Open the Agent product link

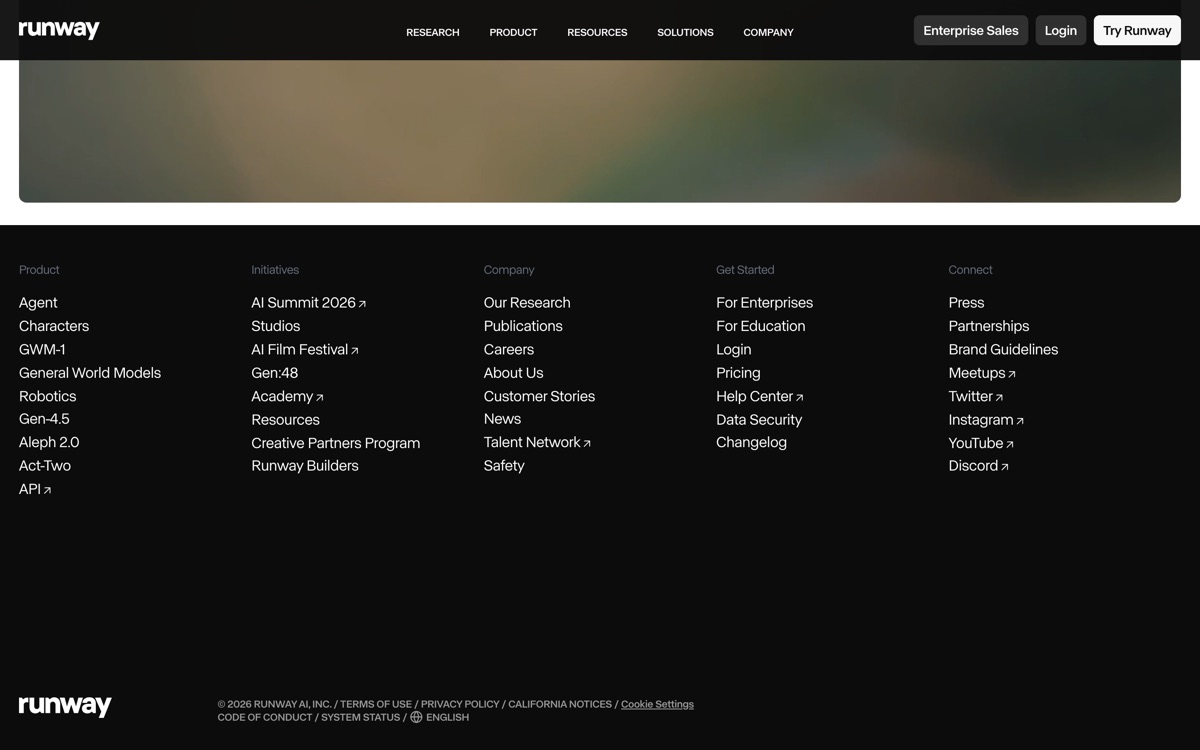click(38, 302)
